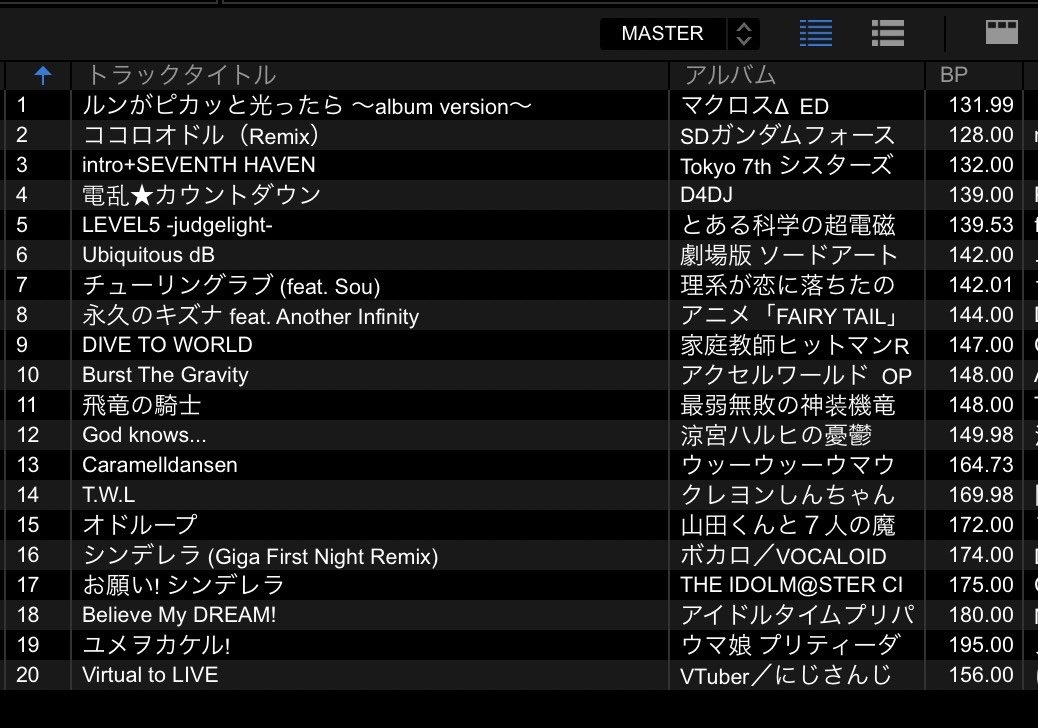The image size is (1038, 728).
Task: Open the artwork grid view icon
Action: [x=1002, y=32]
